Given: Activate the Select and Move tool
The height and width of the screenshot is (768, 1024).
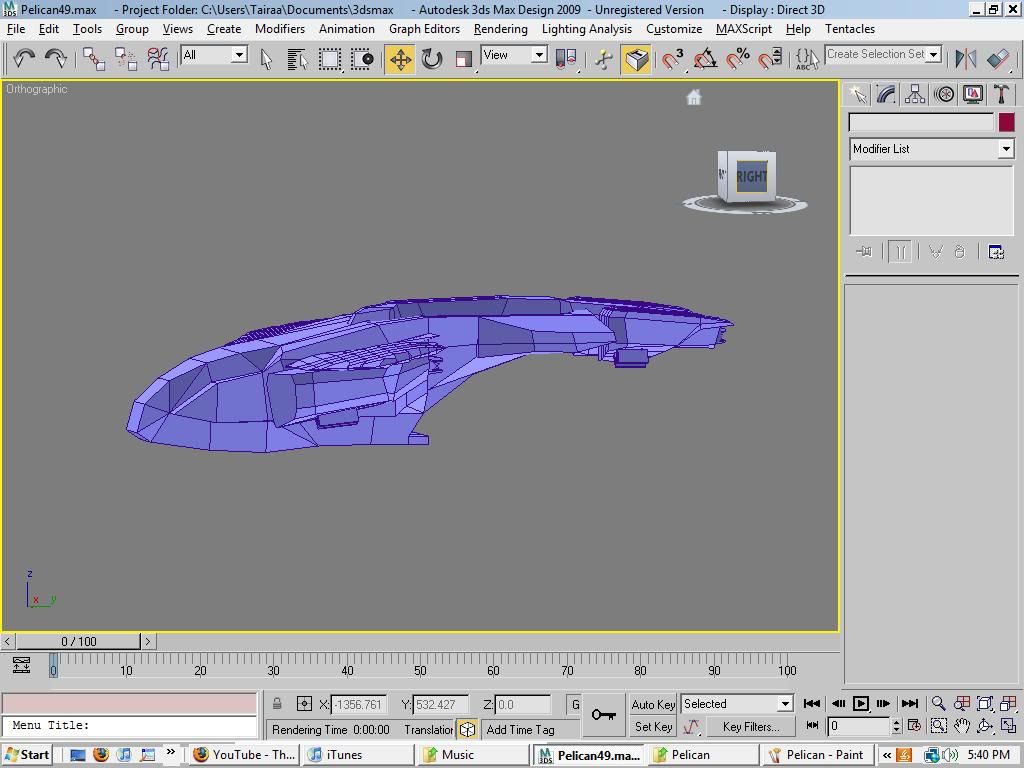Looking at the screenshot, I should [x=400, y=59].
